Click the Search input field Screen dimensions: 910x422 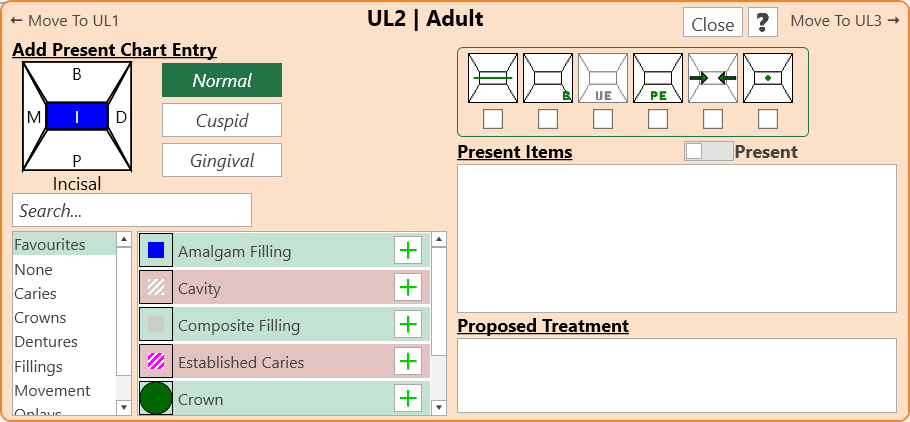(x=132, y=211)
